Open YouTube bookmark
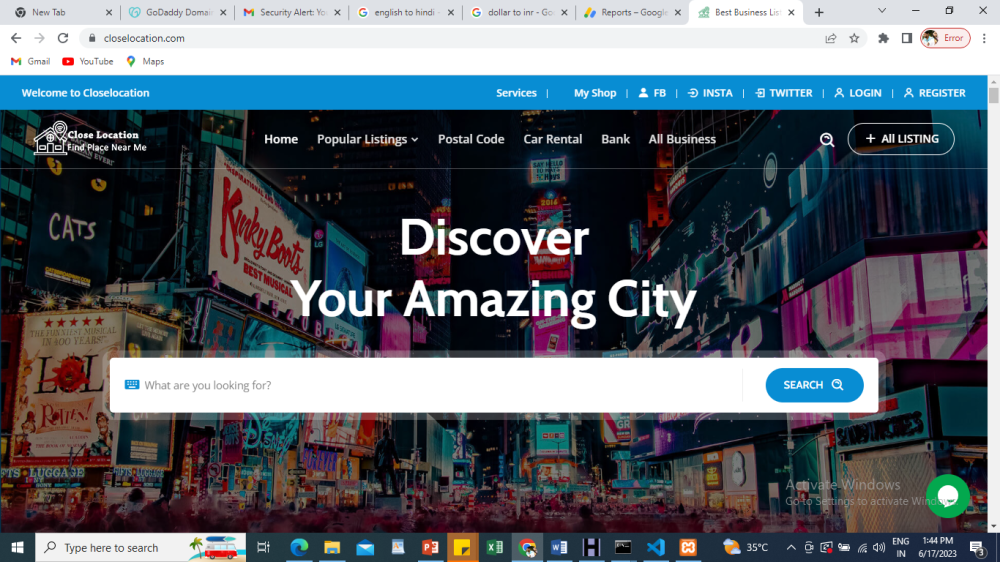Viewport: 1000px width, 562px height. pos(87,61)
